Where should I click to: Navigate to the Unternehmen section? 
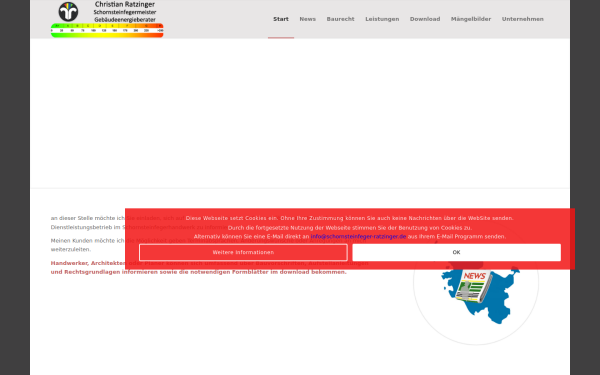click(522, 19)
